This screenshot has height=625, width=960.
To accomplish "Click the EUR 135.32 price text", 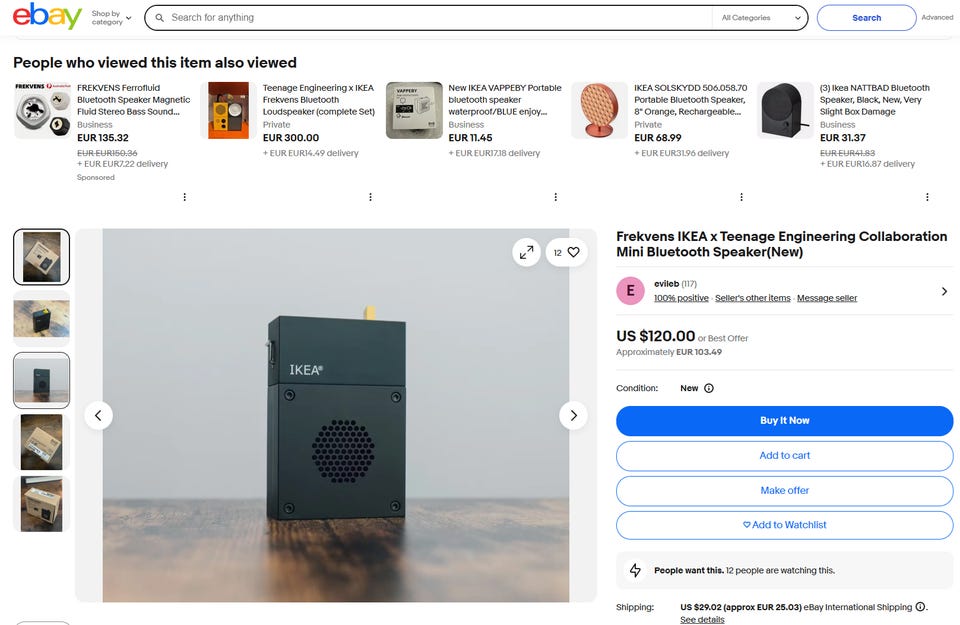I will pos(103,138).
